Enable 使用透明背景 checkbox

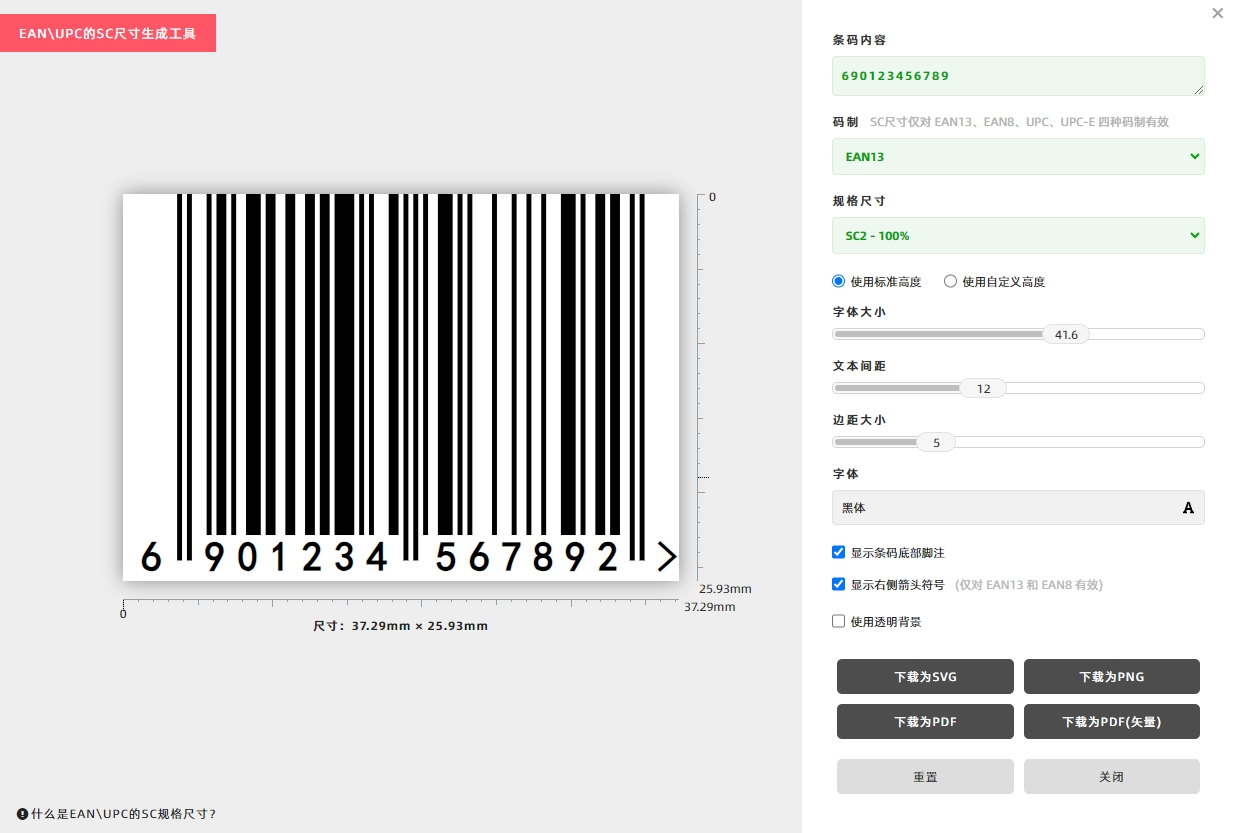tap(839, 621)
